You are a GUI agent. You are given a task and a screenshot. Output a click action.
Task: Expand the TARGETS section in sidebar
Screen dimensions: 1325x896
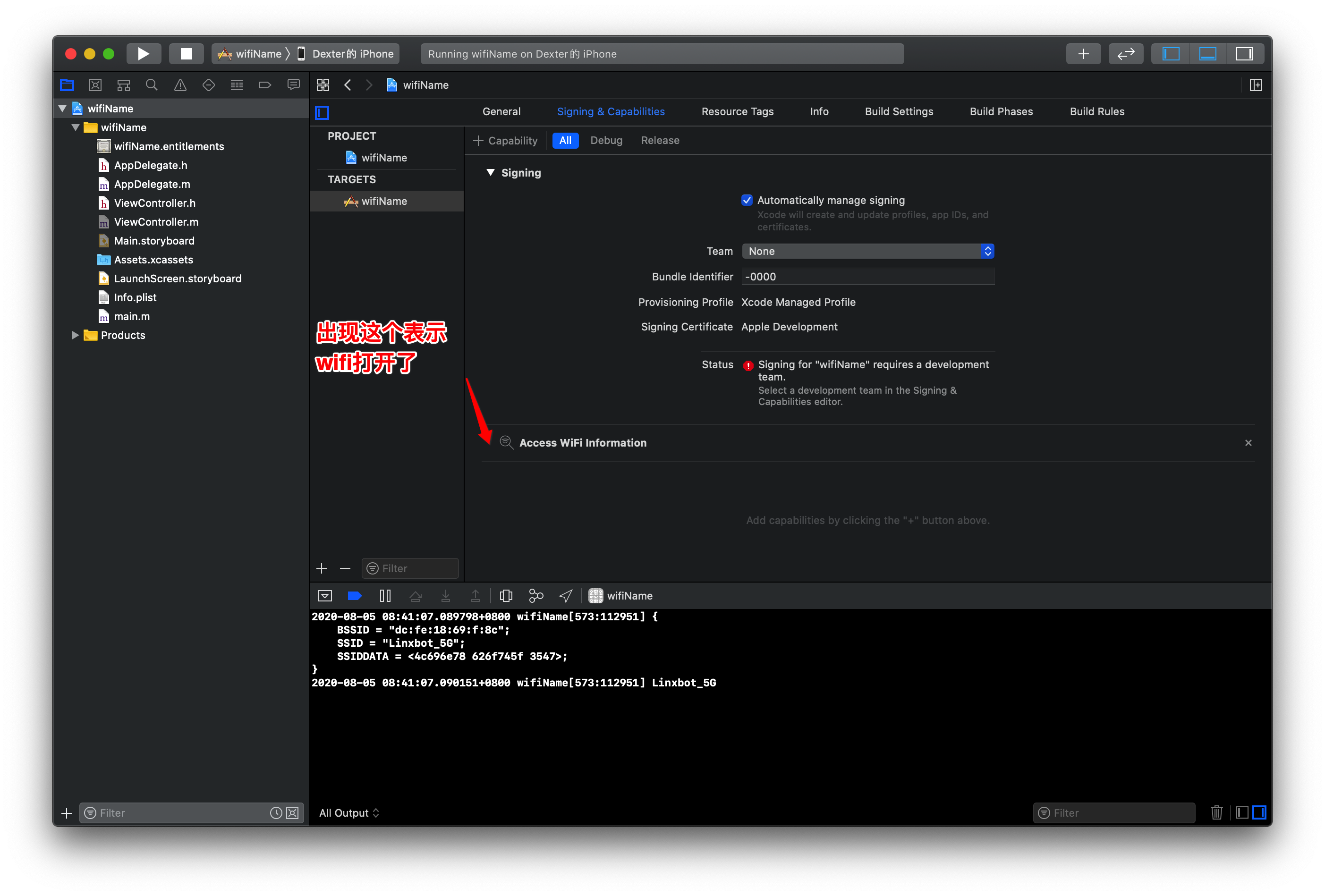[x=351, y=180]
